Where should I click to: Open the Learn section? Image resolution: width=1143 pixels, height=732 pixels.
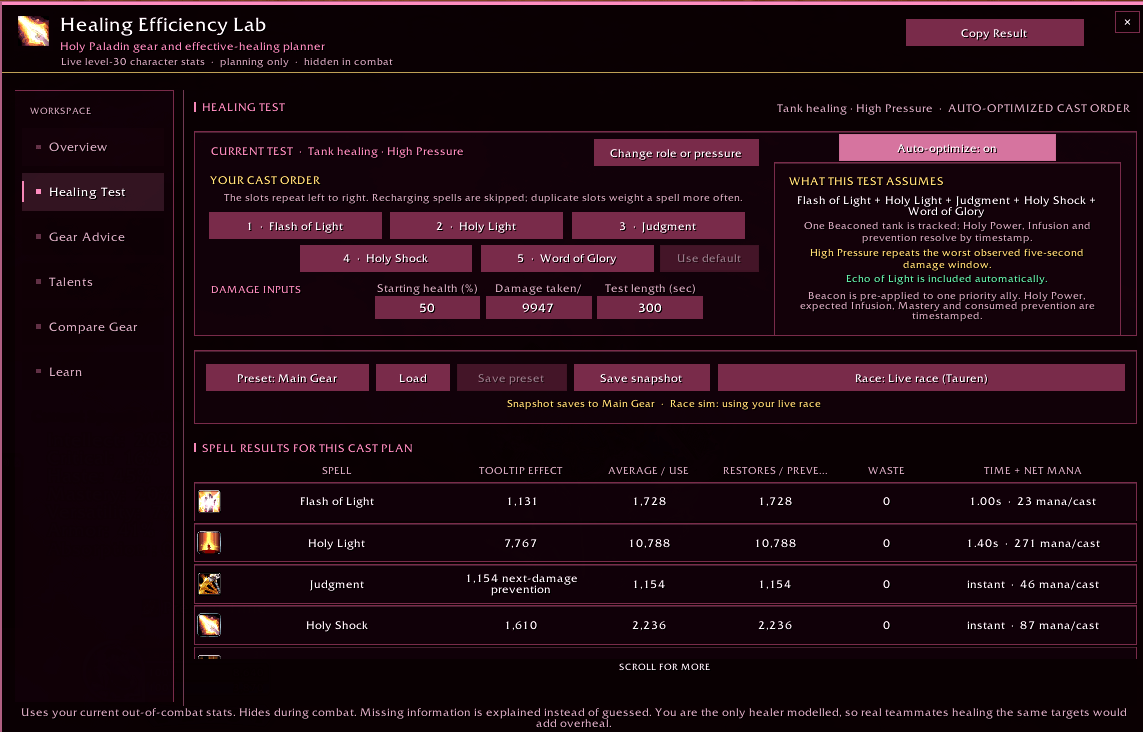point(93,372)
